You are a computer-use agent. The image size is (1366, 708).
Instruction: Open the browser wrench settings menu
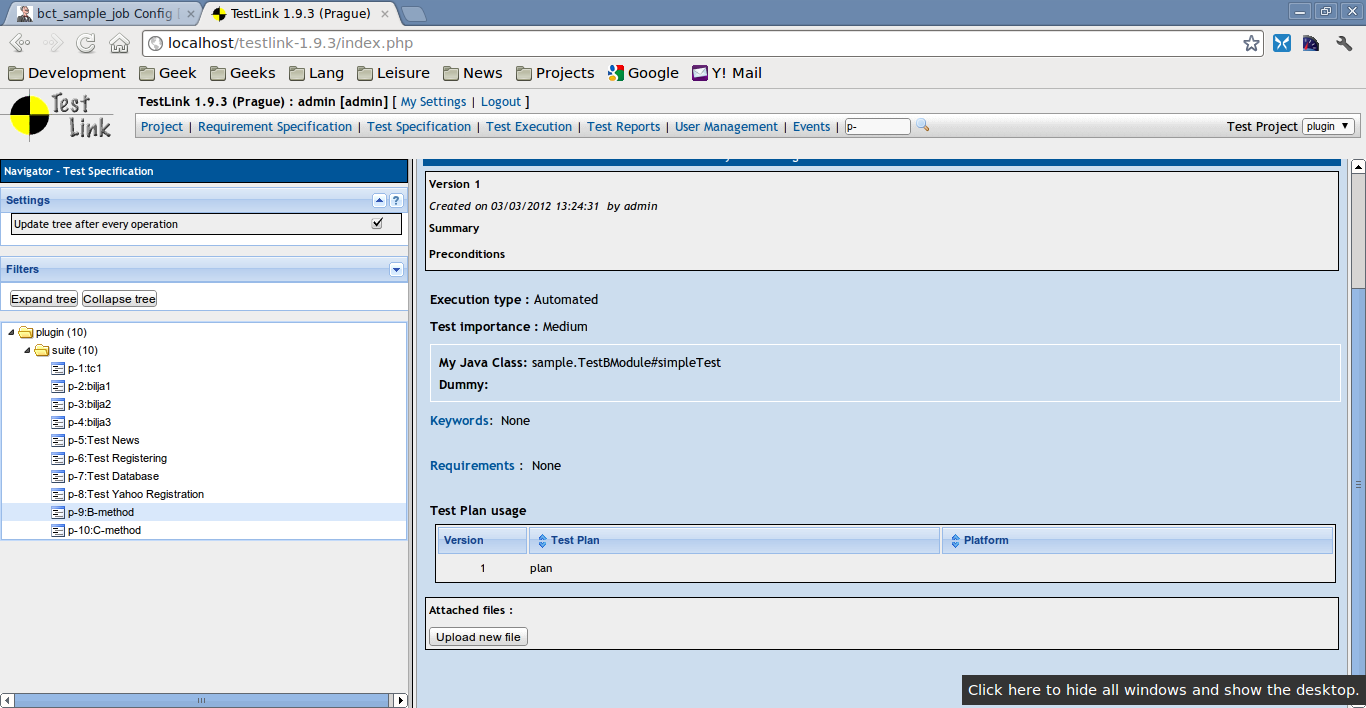[1344, 43]
